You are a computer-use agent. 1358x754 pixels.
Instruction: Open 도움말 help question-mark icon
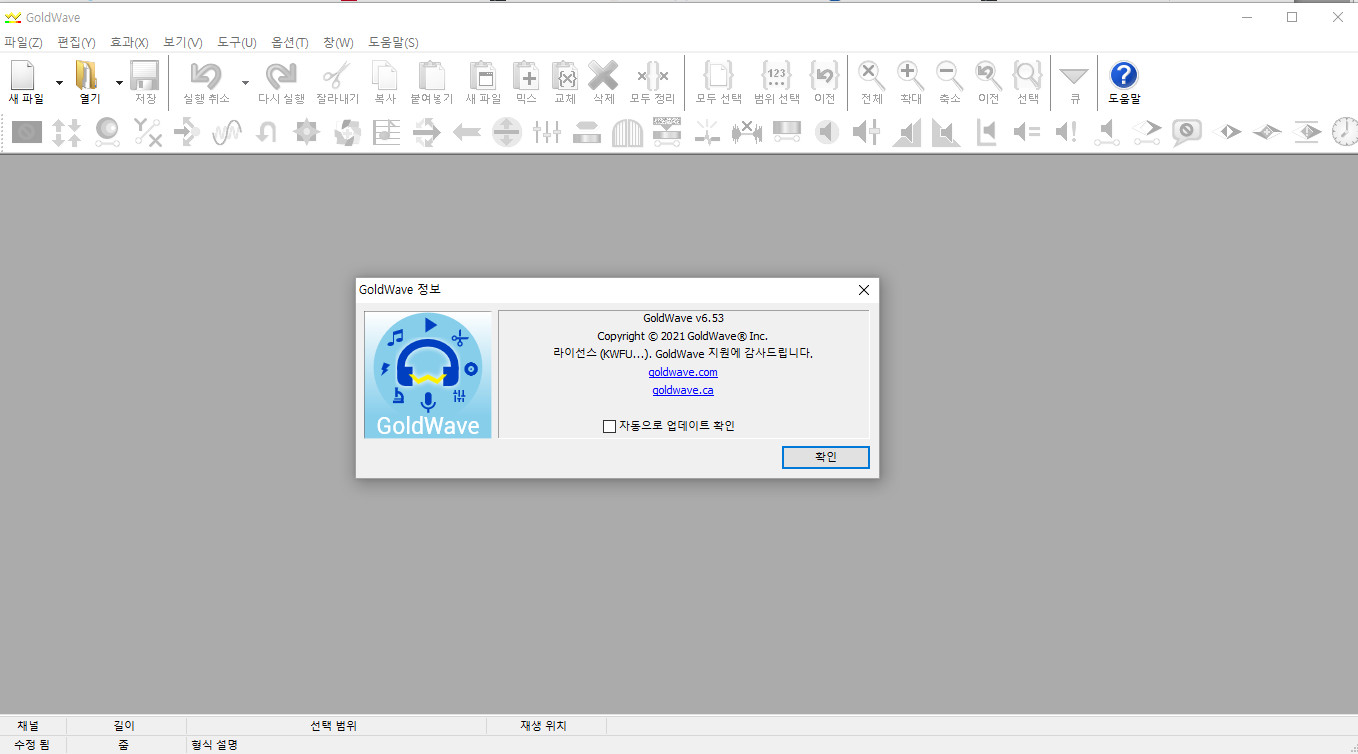pos(1124,75)
